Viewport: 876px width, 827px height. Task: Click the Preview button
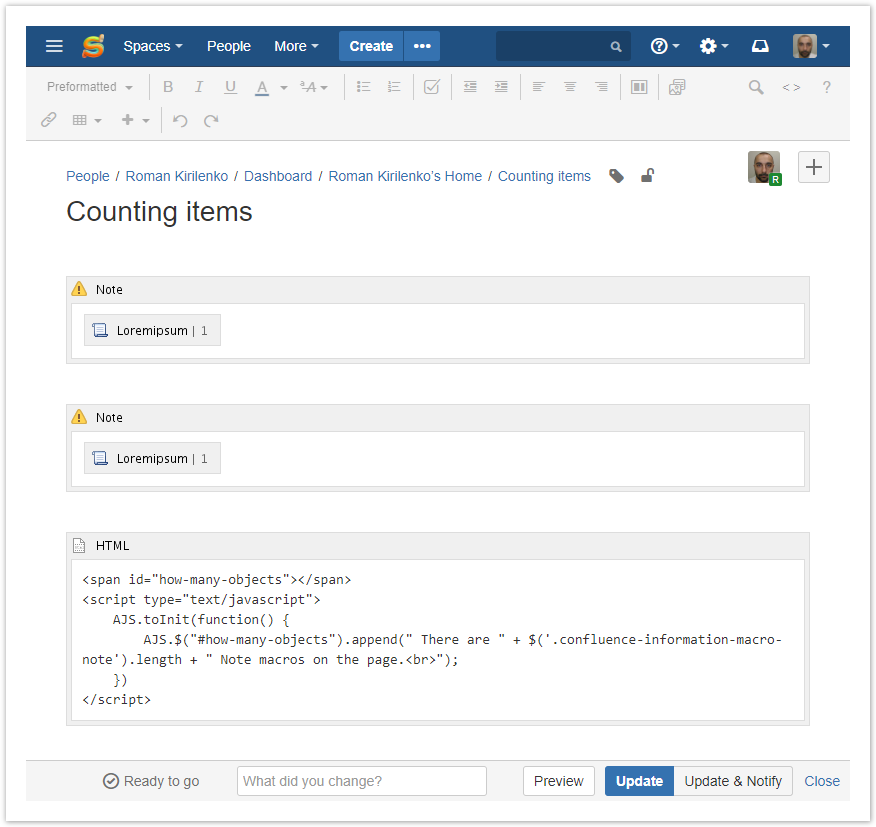point(559,781)
